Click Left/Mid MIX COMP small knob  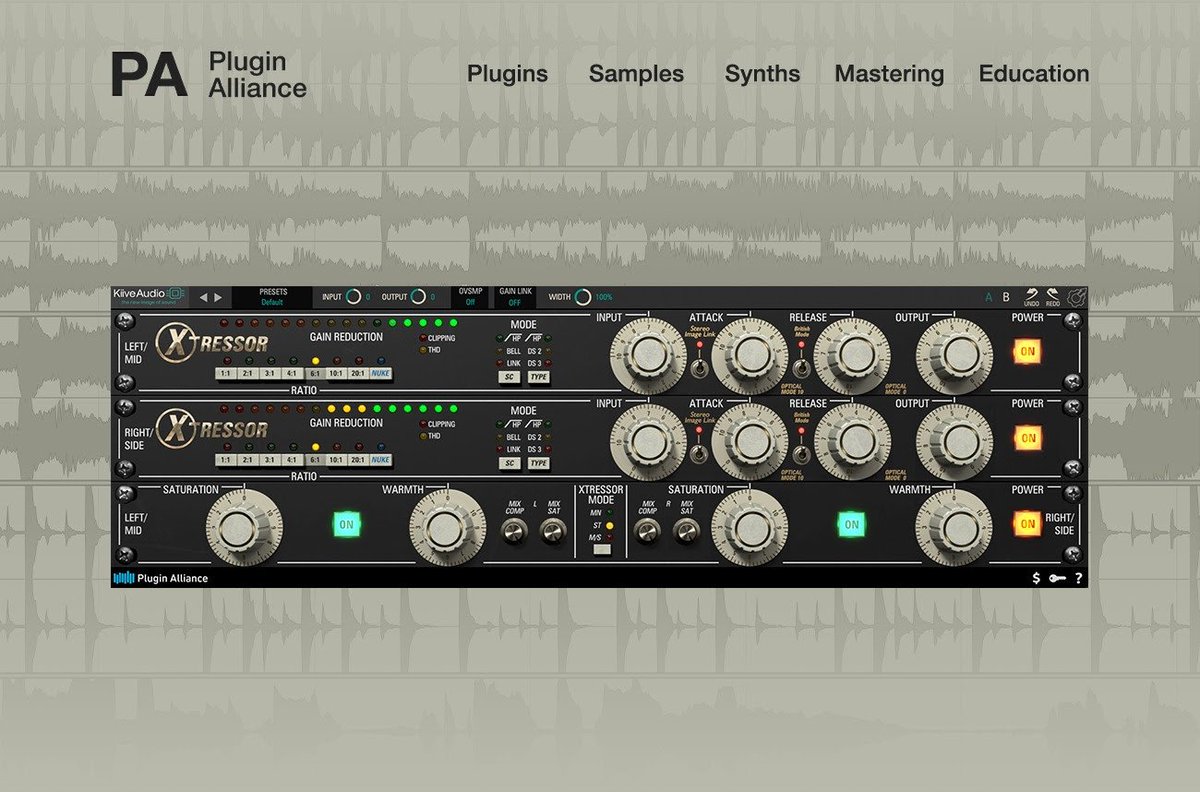pos(515,533)
